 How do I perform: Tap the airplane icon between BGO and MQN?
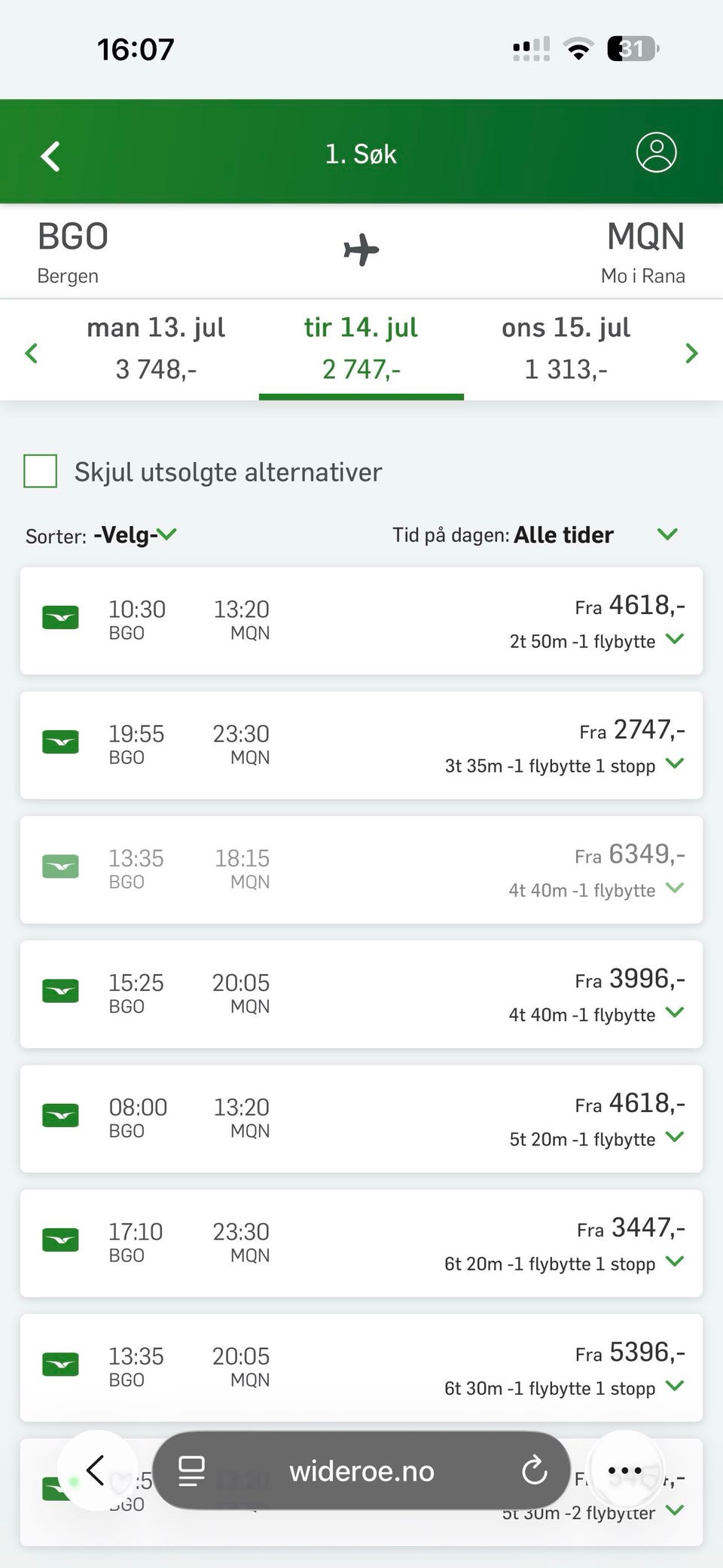coord(361,250)
